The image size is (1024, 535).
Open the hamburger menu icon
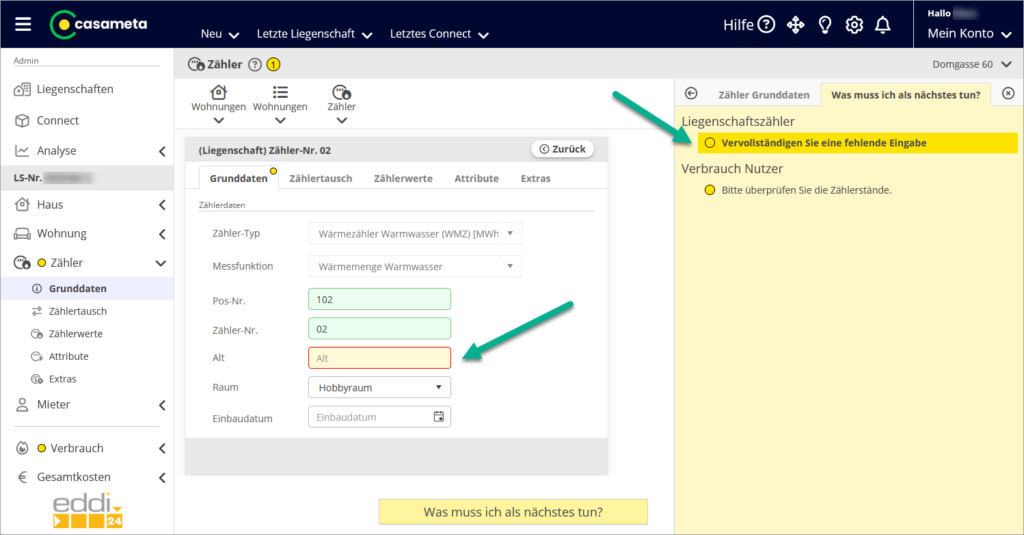(24, 25)
